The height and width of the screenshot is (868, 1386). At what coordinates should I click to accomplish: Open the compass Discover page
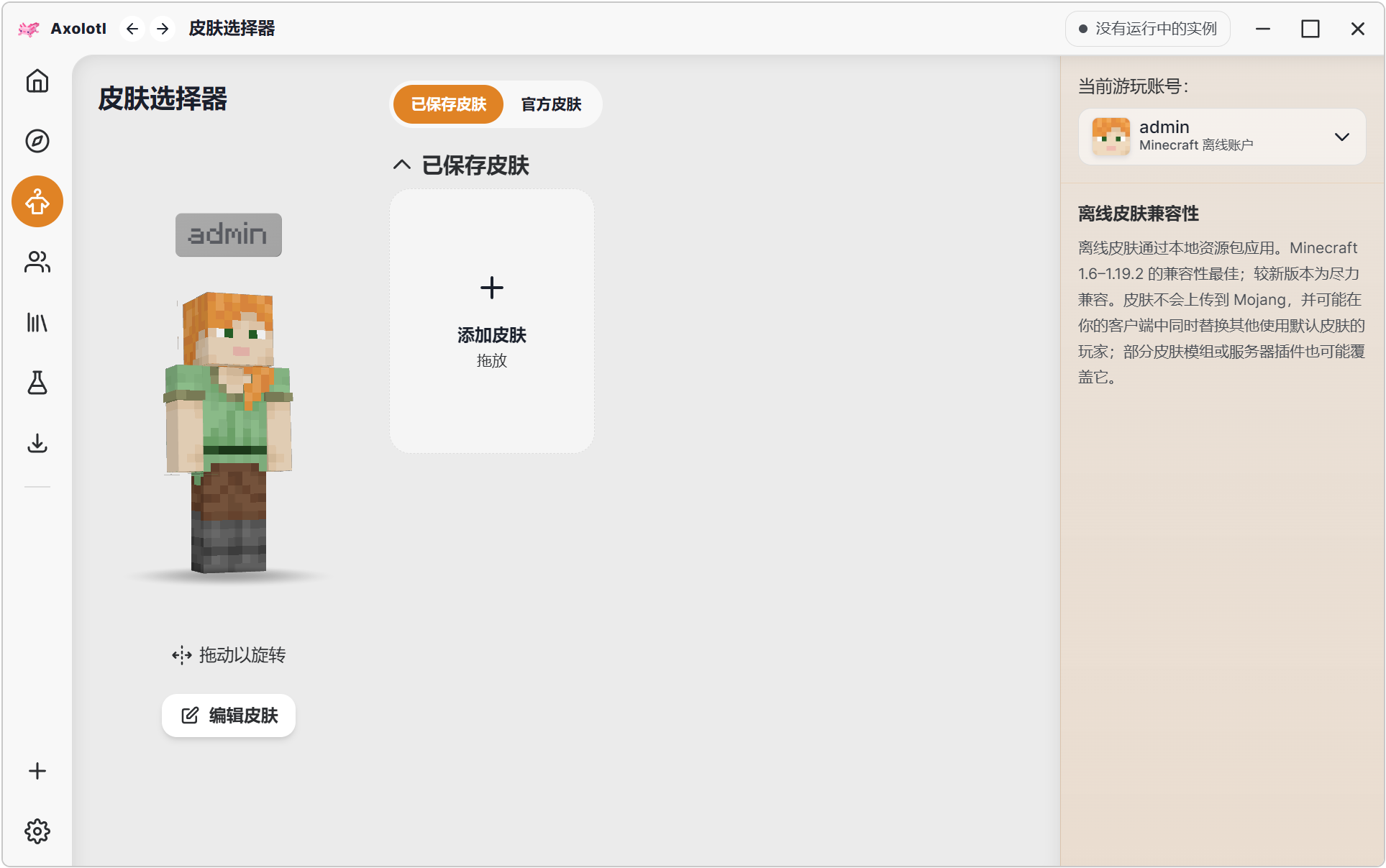point(37,141)
